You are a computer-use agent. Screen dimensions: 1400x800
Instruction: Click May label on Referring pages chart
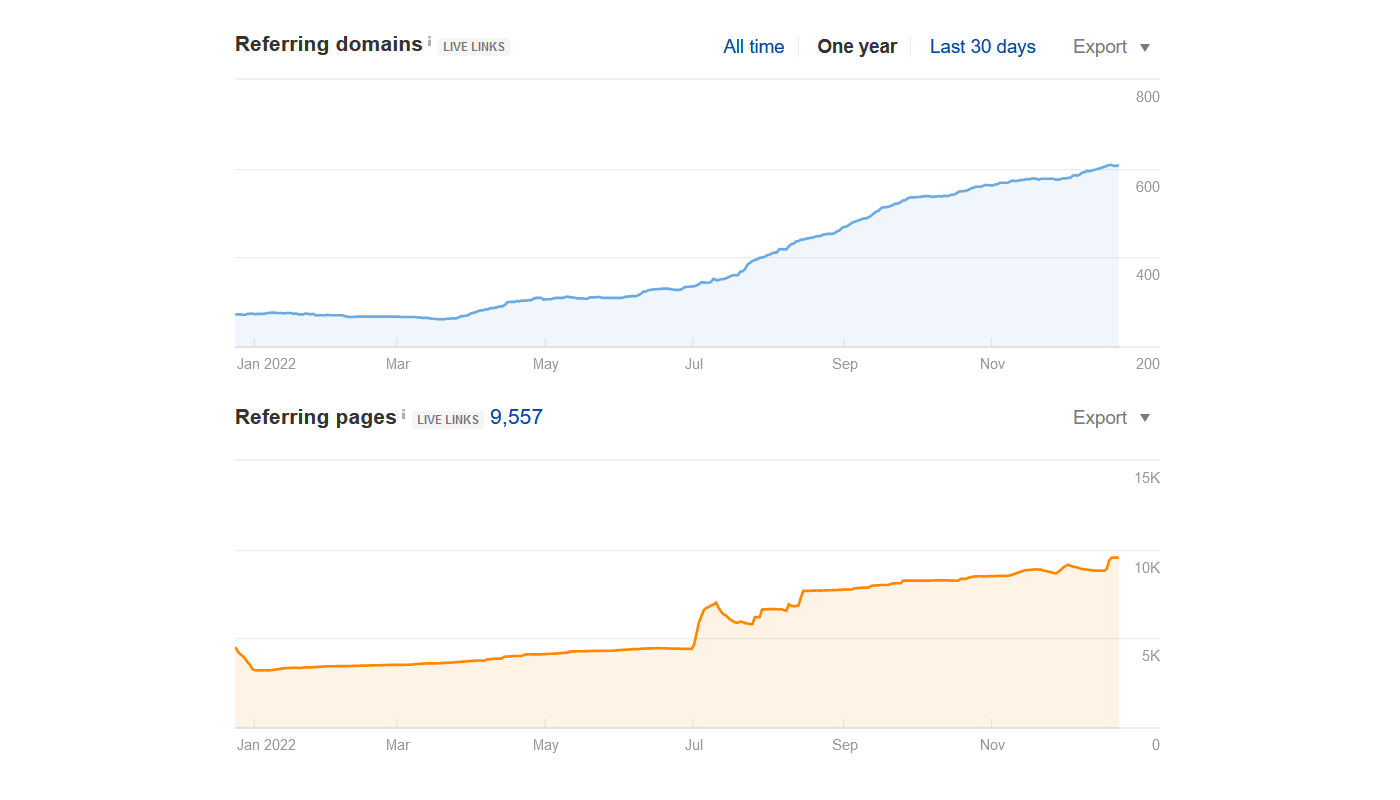pyautogui.click(x=546, y=745)
